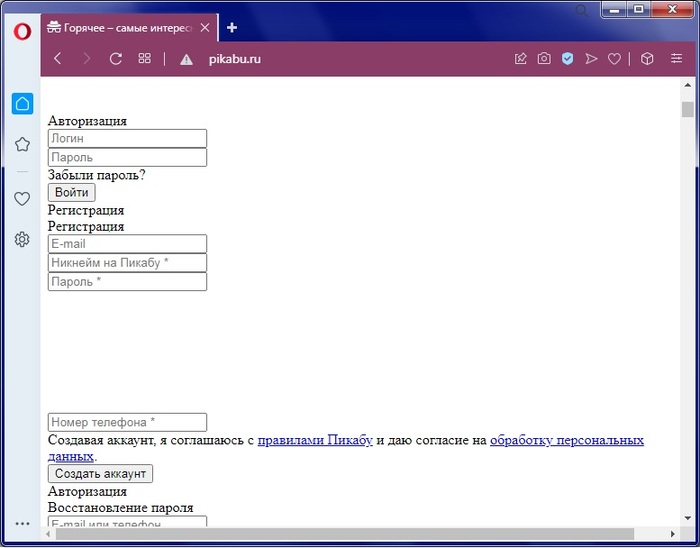Open the page edit/share snapshot icon
This screenshot has height=548, width=700.
(x=521, y=58)
